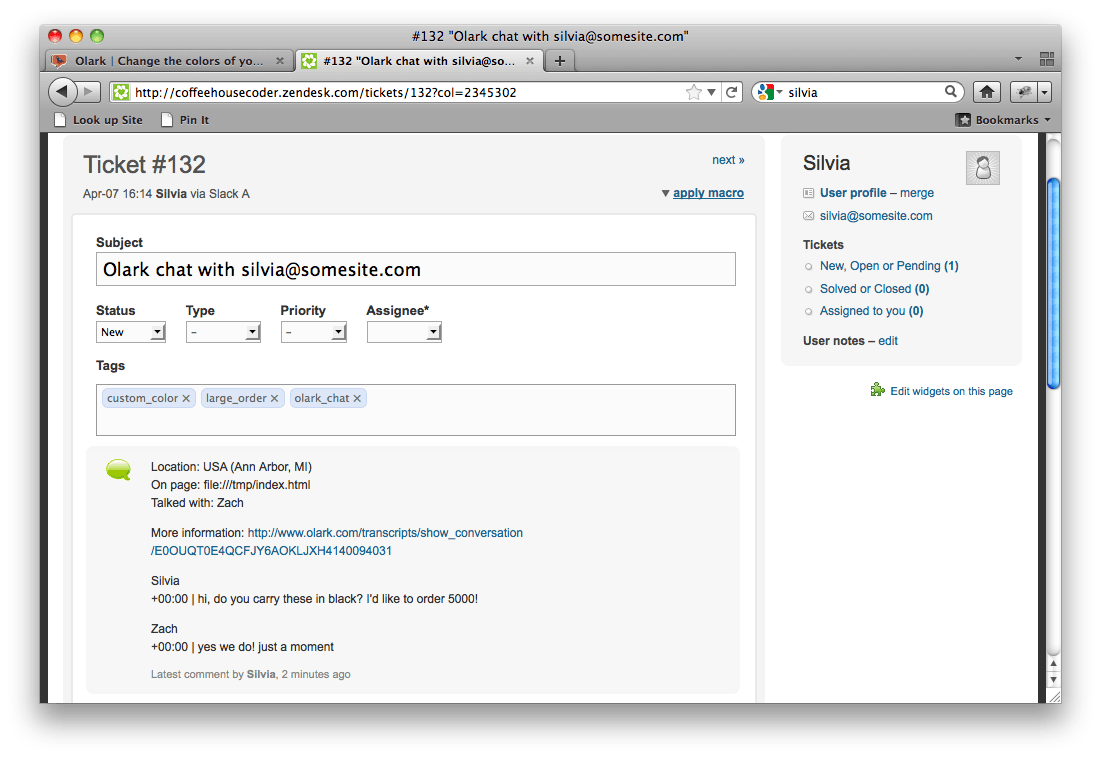1101x758 pixels.
Task: Click the green puzzle widget icon
Action: click(x=877, y=390)
